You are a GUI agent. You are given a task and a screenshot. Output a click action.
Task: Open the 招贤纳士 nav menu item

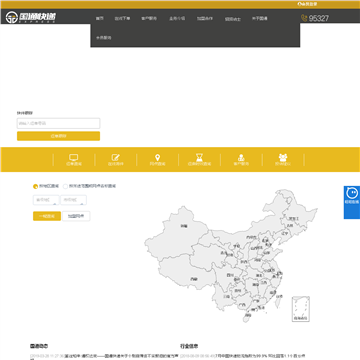(x=232, y=19)
